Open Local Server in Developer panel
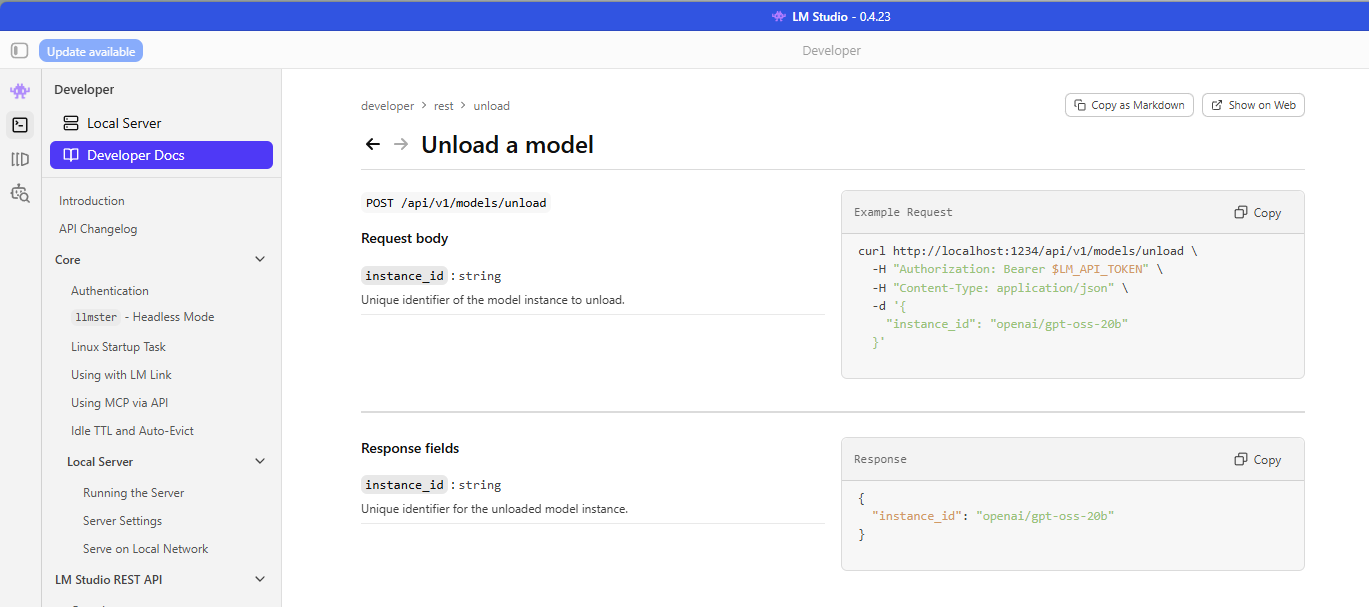 [x=161, y=123]
